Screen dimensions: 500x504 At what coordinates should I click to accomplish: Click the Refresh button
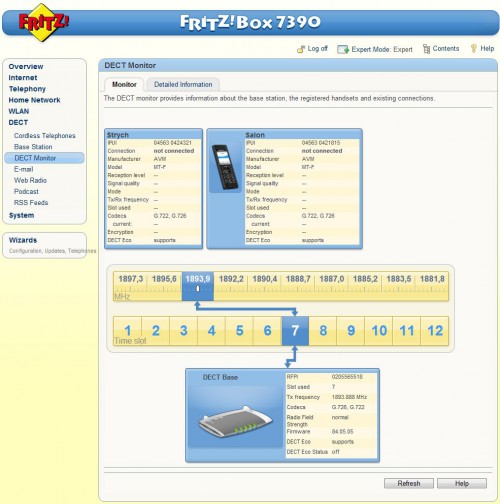click(409, 483)
